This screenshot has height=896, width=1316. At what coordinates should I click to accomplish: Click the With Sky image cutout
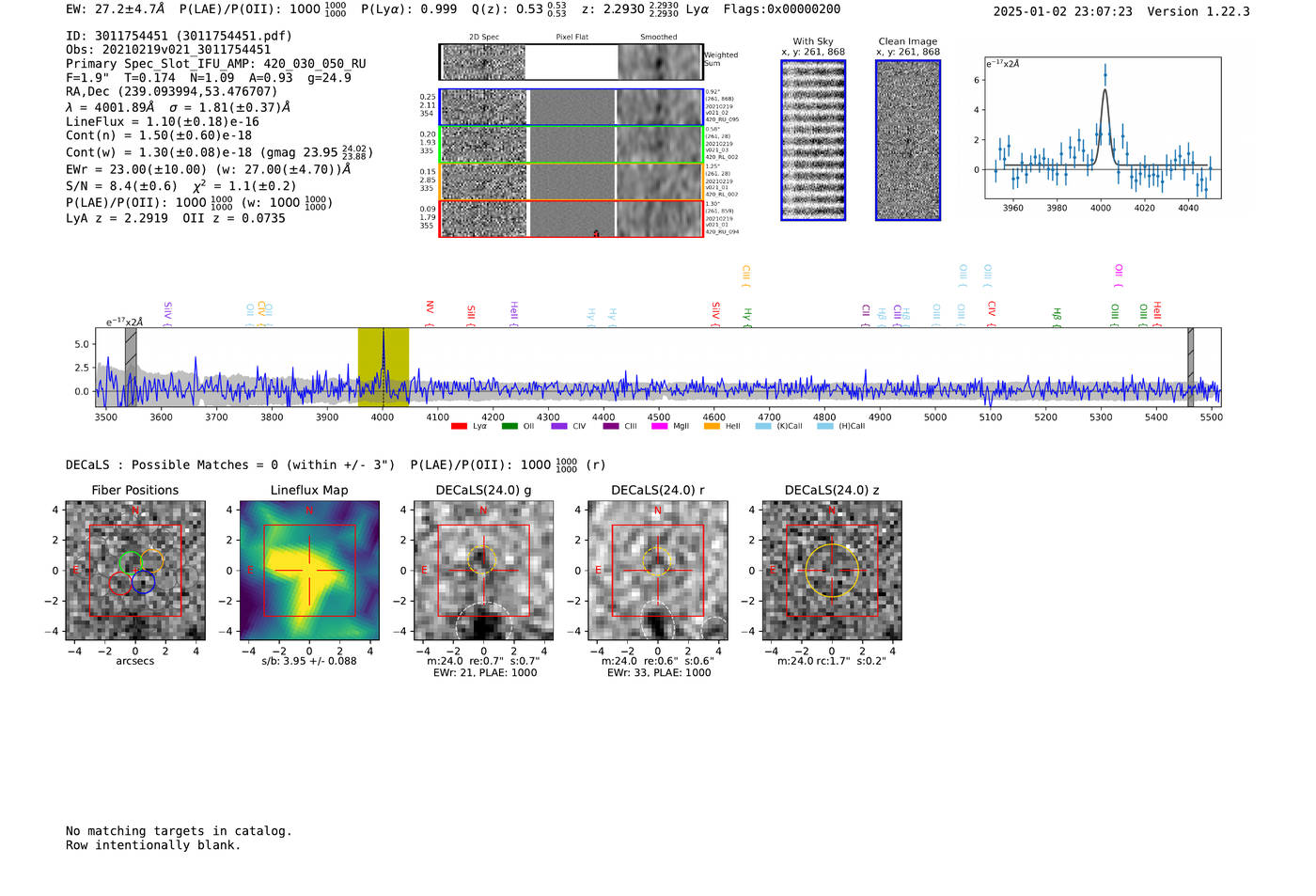tap(813, 140)
